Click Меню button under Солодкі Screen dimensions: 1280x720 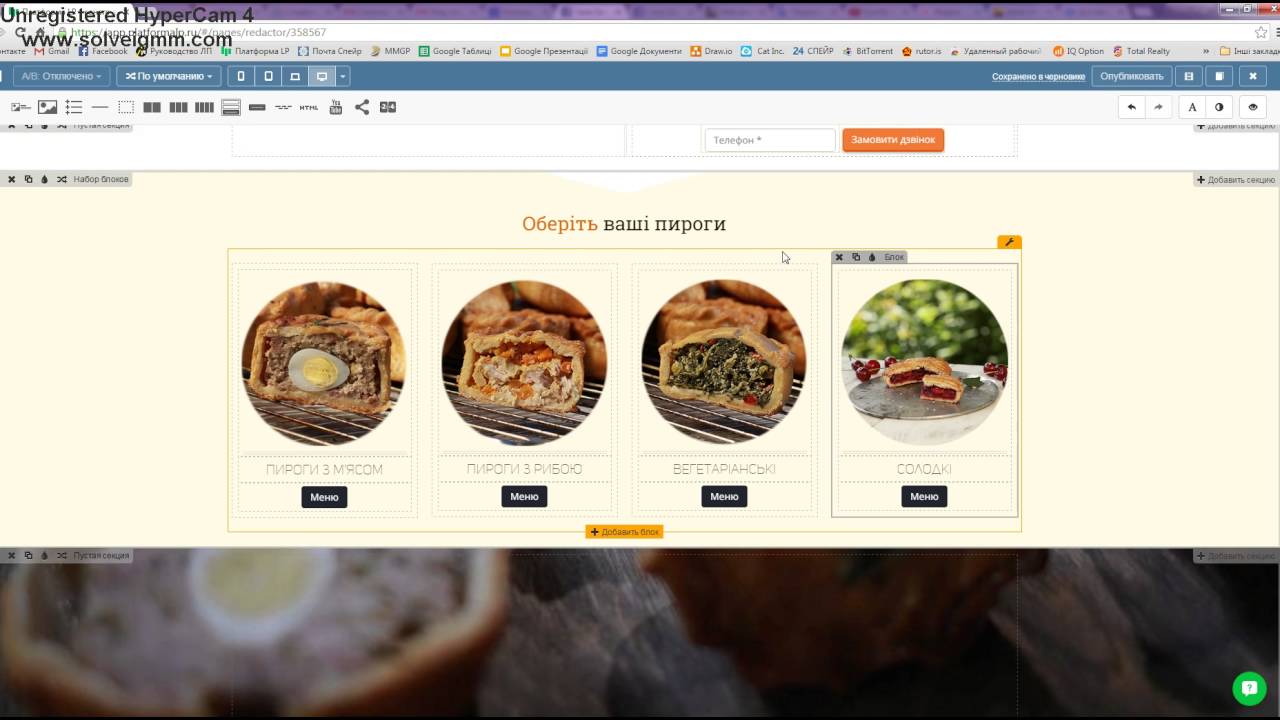[x=924, y=496]
